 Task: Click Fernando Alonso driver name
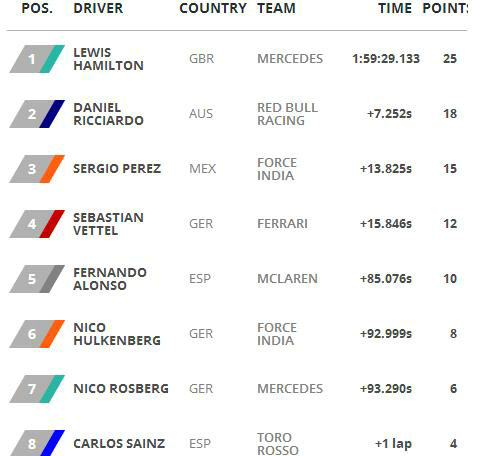tap(110, 279)
